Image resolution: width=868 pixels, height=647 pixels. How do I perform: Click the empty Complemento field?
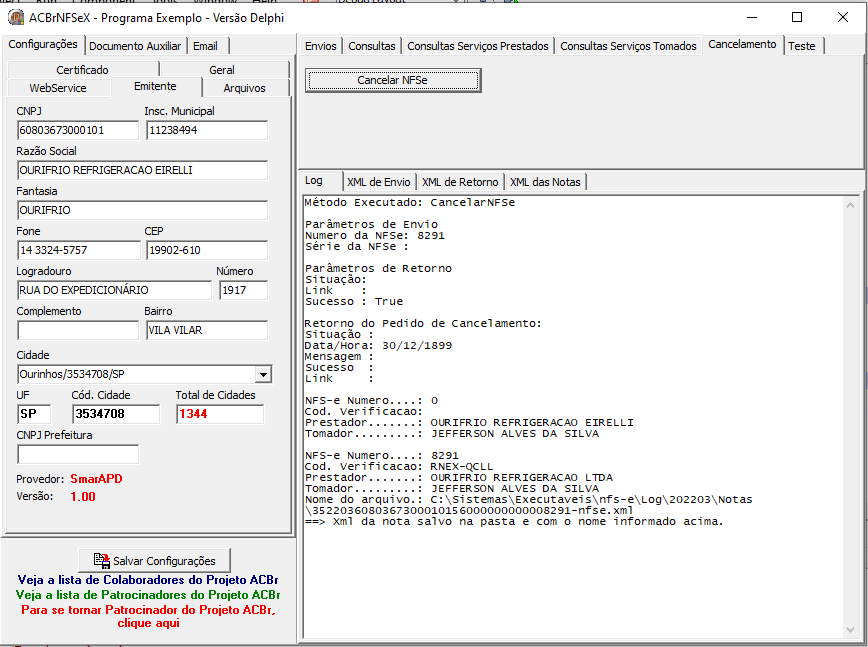point(78,330)
